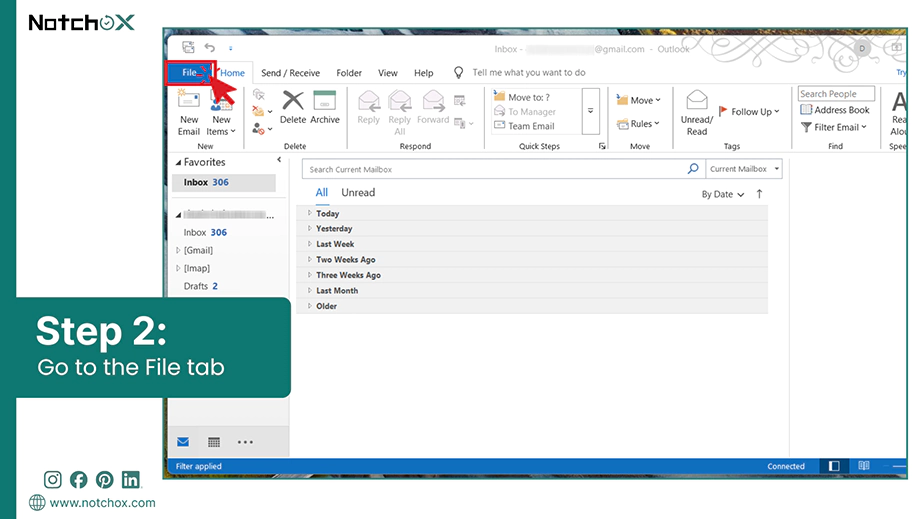The image size is (922, 519).
Task: Open Customize Quick Access Toolbar dropdown
Action: (230, 48)
